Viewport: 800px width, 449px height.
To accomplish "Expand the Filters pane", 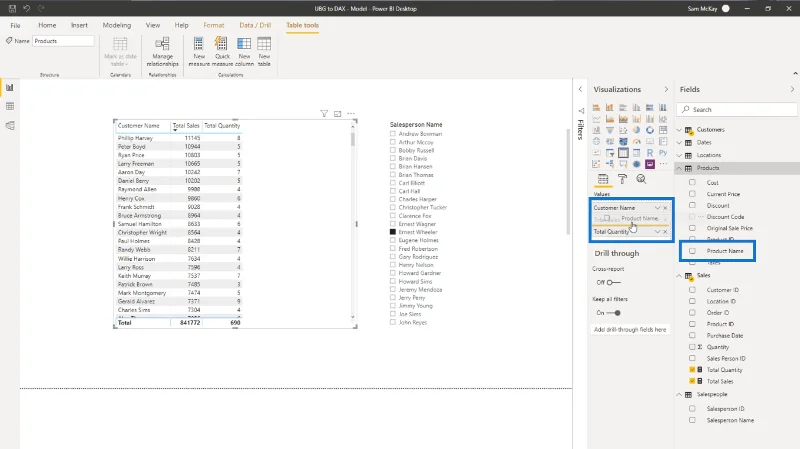I will click(580, 89).
